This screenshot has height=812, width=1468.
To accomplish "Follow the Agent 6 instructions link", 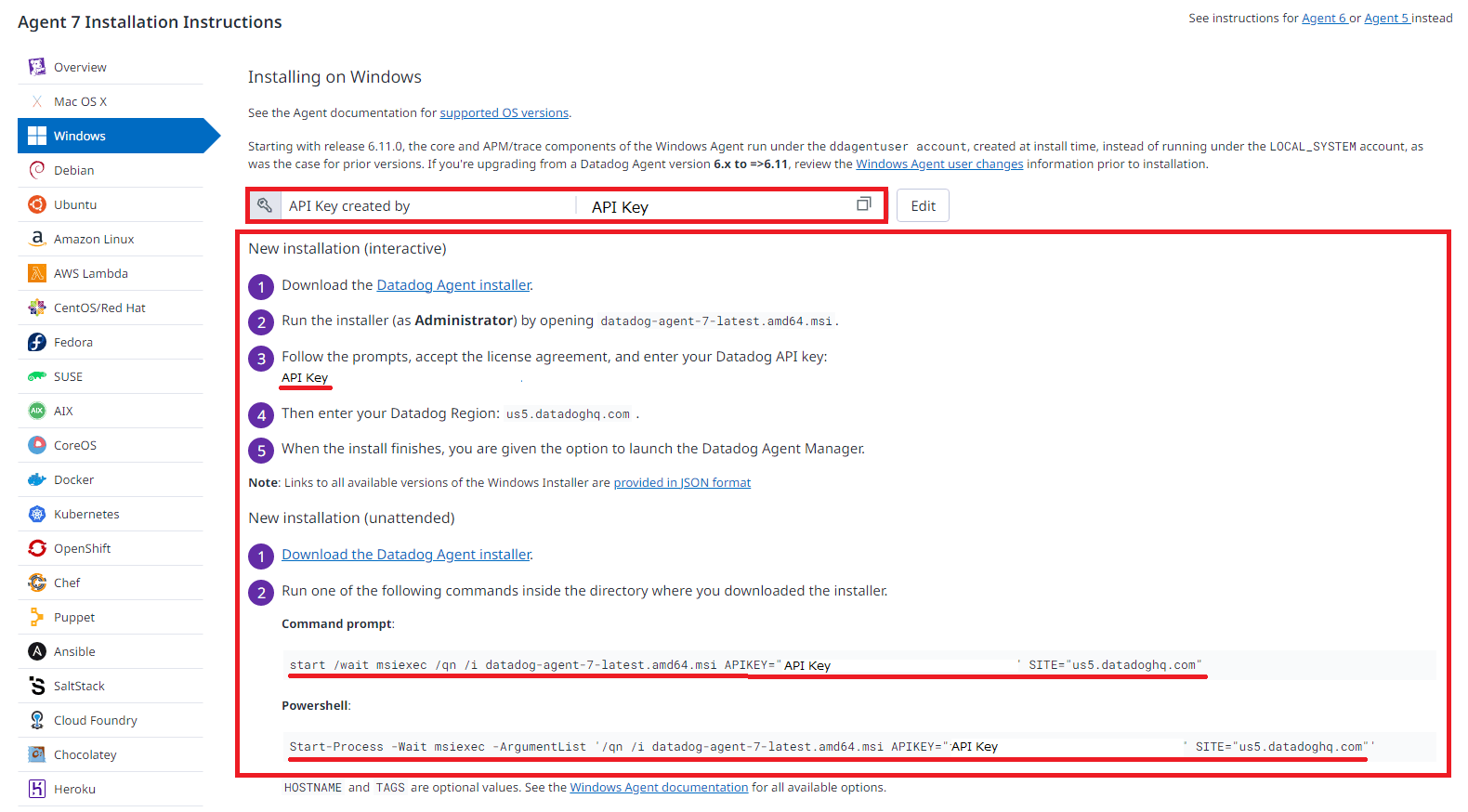I will pos(1324,19).
